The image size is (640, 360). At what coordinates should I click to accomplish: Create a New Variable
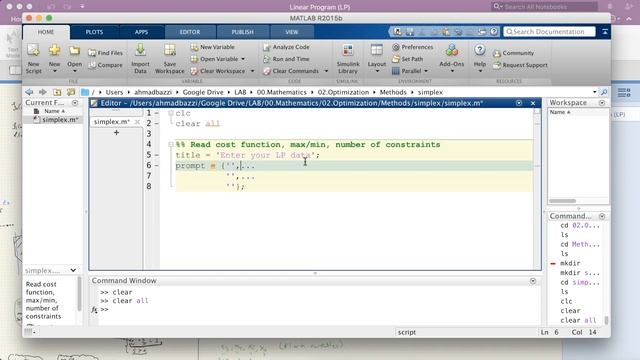(x=212, y=47)
